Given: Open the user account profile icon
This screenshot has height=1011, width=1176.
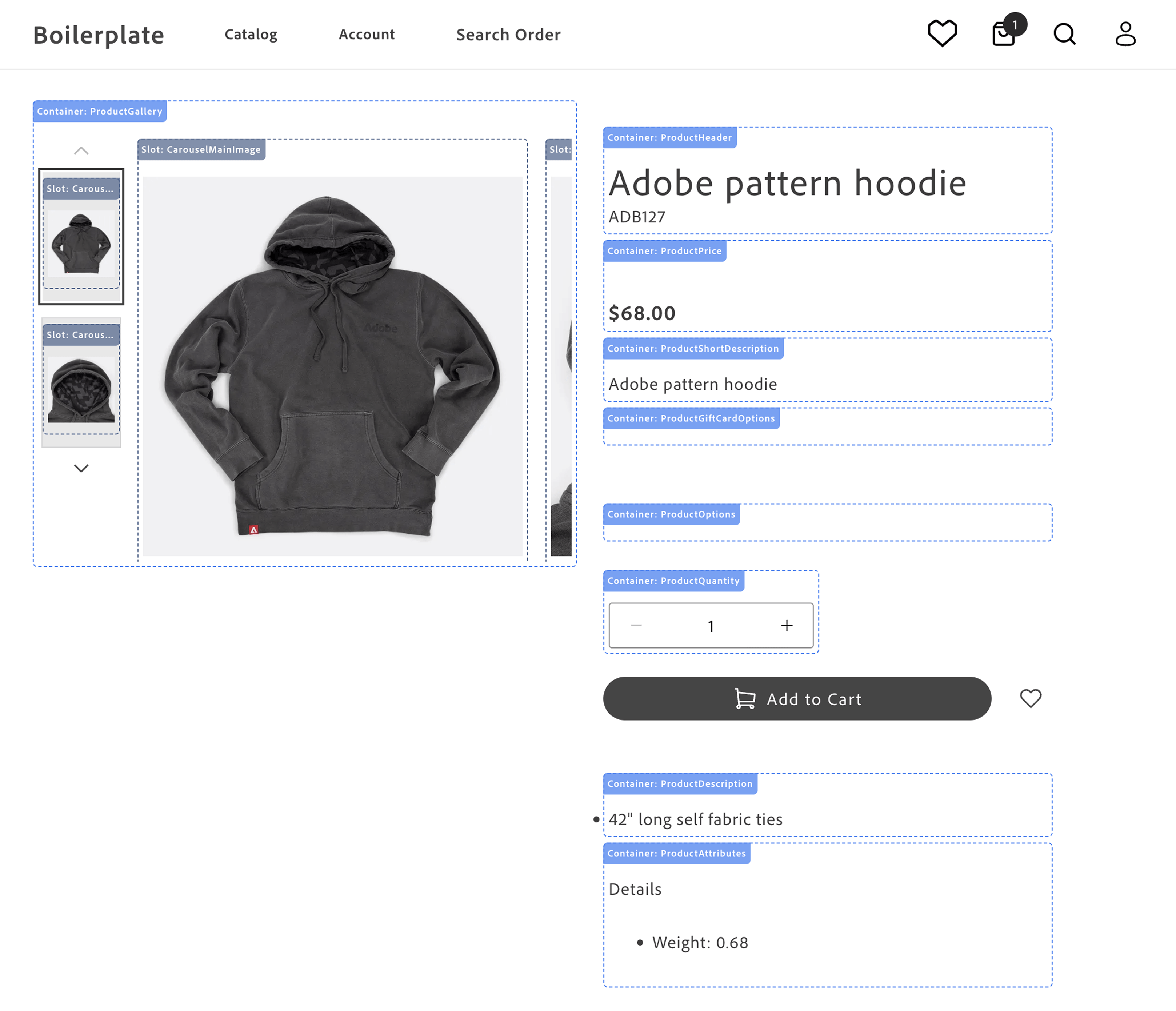Looking at the screenshot, I should [x=1125, y=33].
